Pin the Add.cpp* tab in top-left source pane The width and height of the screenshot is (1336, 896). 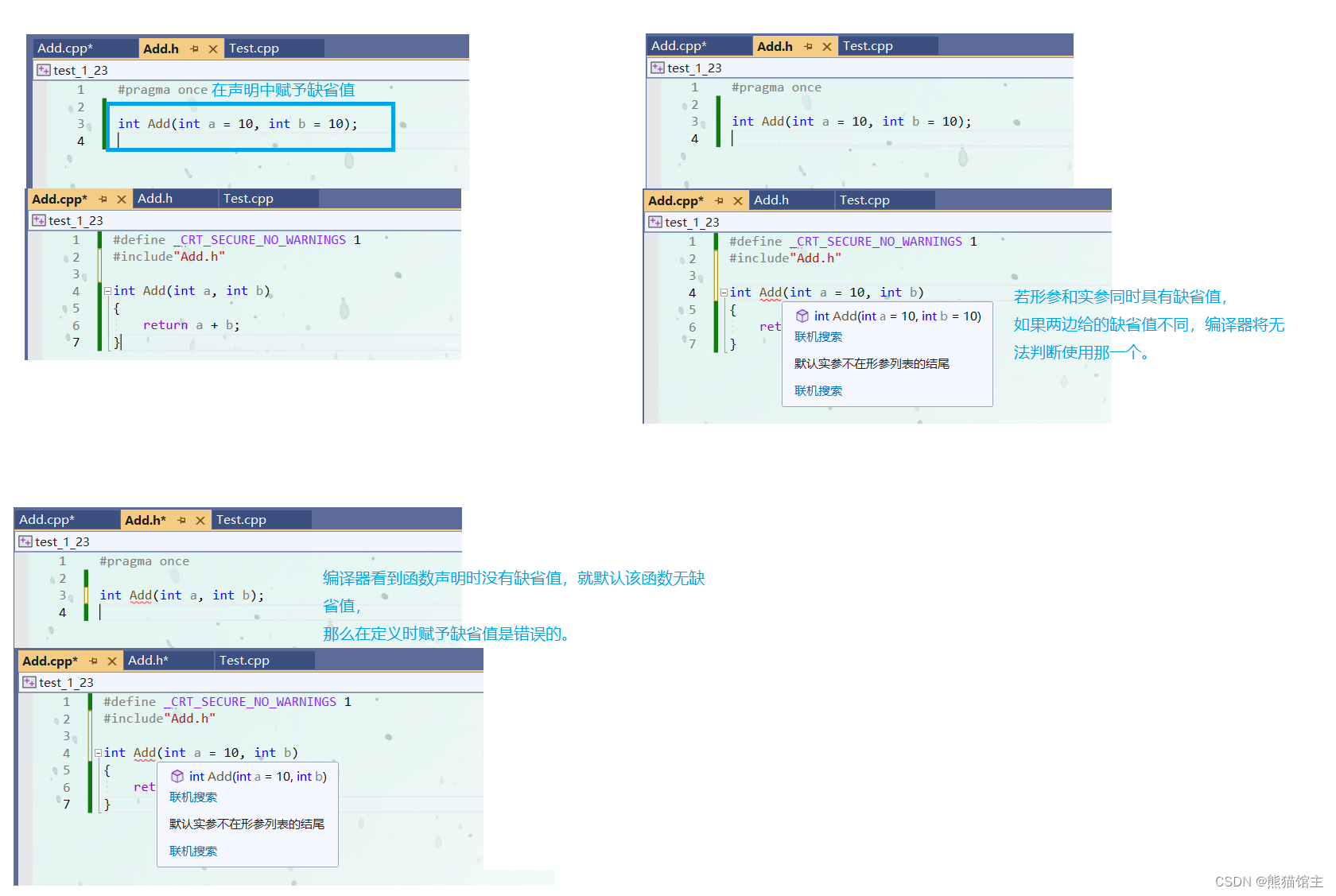pyautogui.click(x=103, y=200)
